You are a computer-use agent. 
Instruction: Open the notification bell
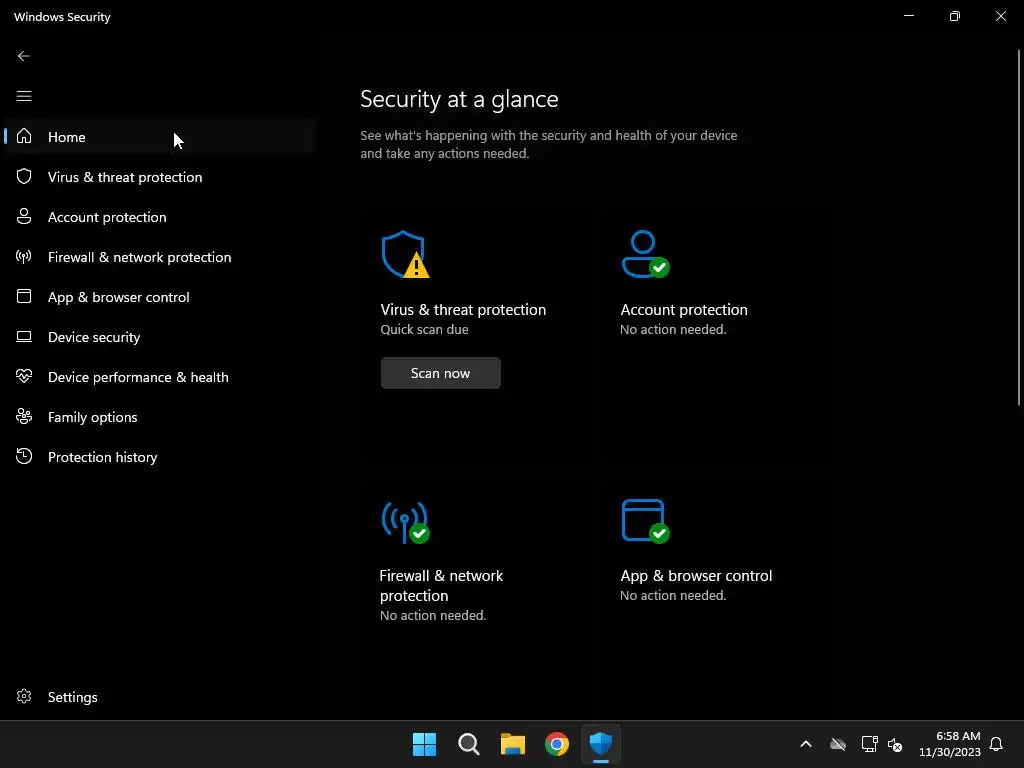(x=996, y=744)
